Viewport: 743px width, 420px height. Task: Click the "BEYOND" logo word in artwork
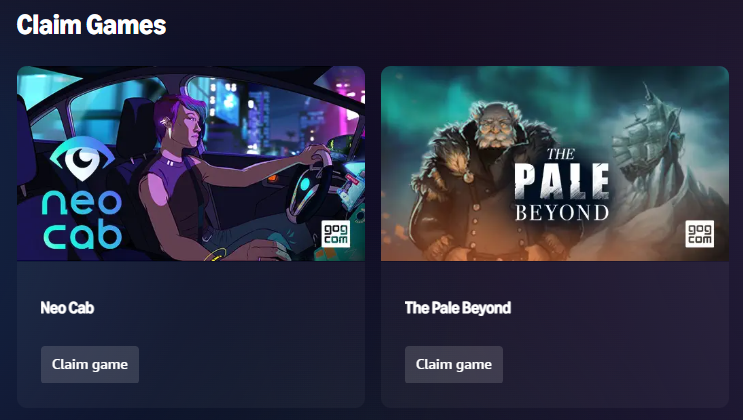562,212
